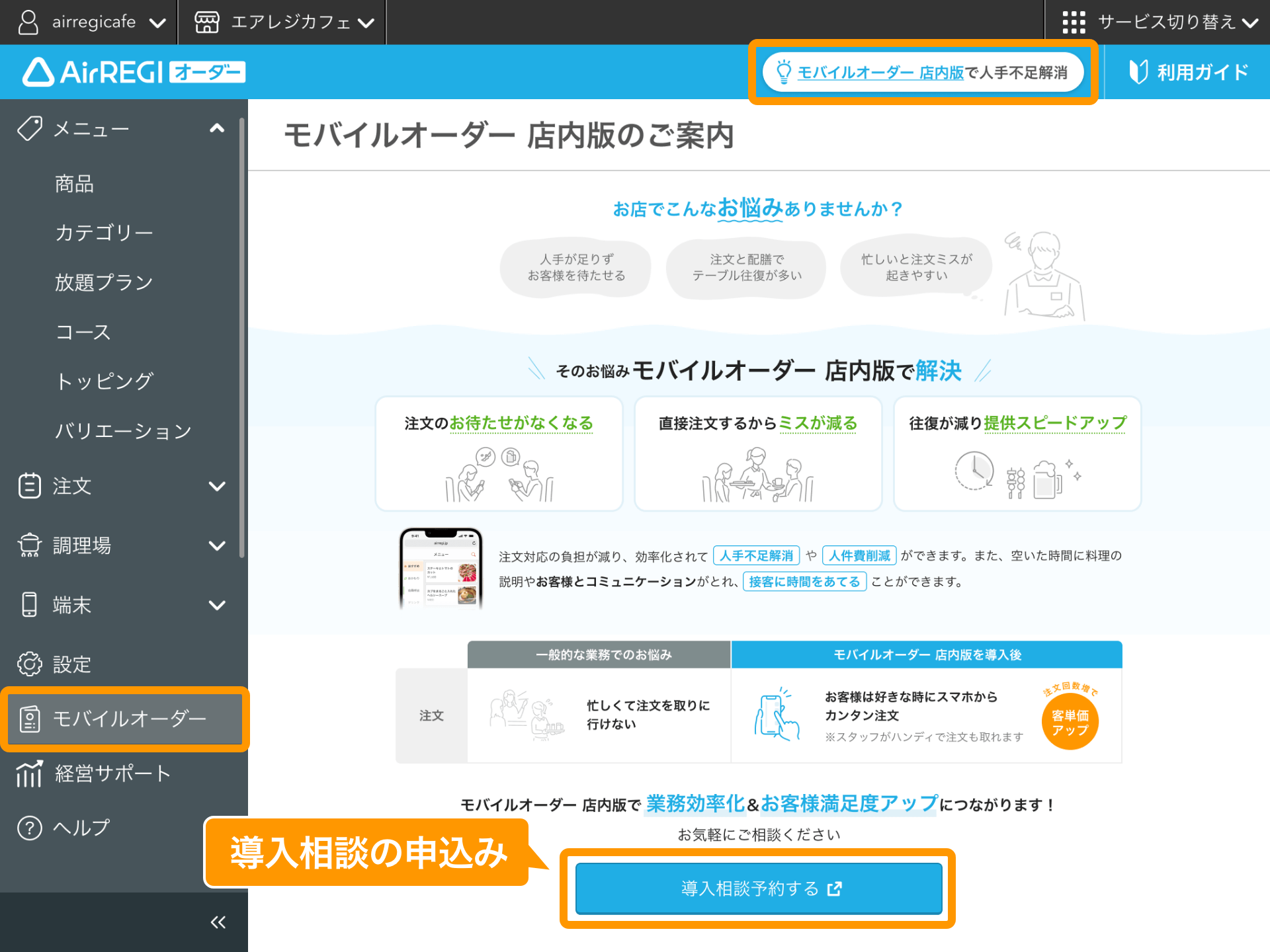Click the device icon beside 端末
1270x952 pixels.
[29, 605]
